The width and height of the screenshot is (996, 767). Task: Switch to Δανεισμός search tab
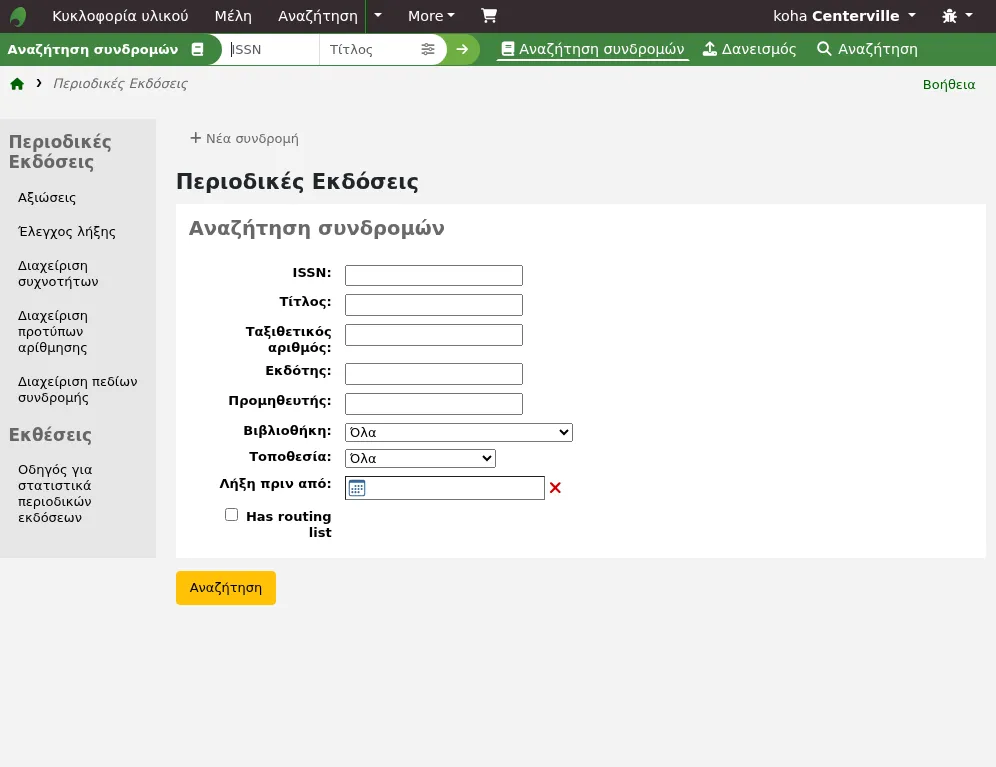750,50
